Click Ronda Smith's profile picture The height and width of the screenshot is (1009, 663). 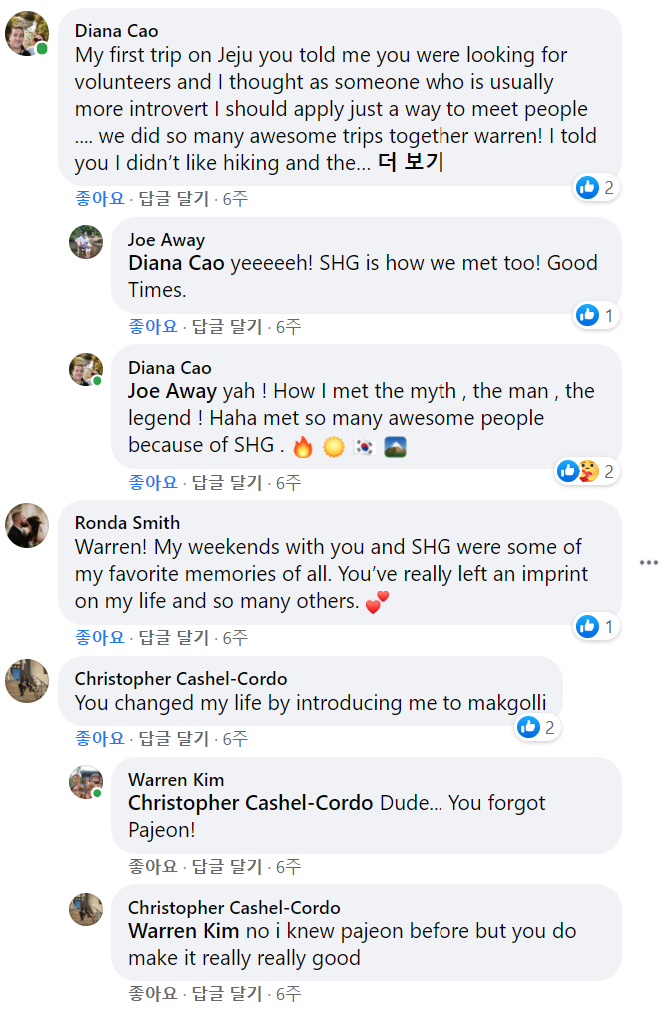[x=27, y=525]
